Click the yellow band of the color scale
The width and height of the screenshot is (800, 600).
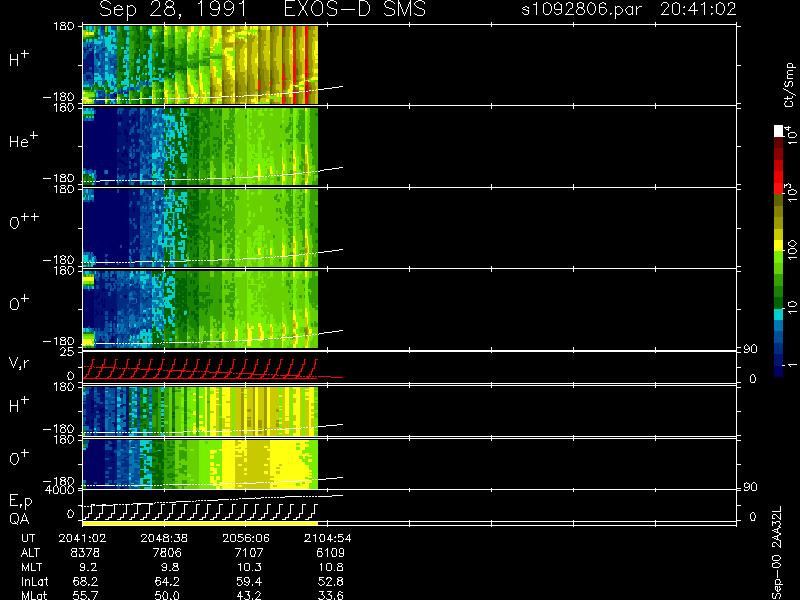click(x=779, y=246)
